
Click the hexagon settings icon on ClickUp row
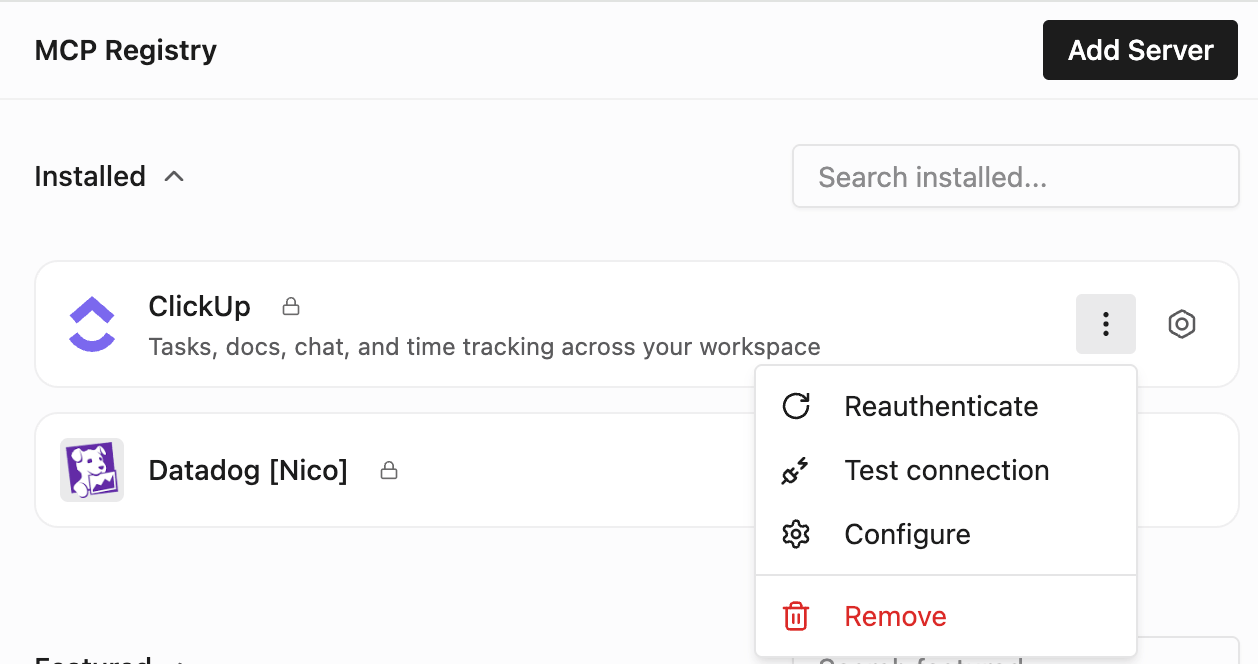[x=1182, y=324]
